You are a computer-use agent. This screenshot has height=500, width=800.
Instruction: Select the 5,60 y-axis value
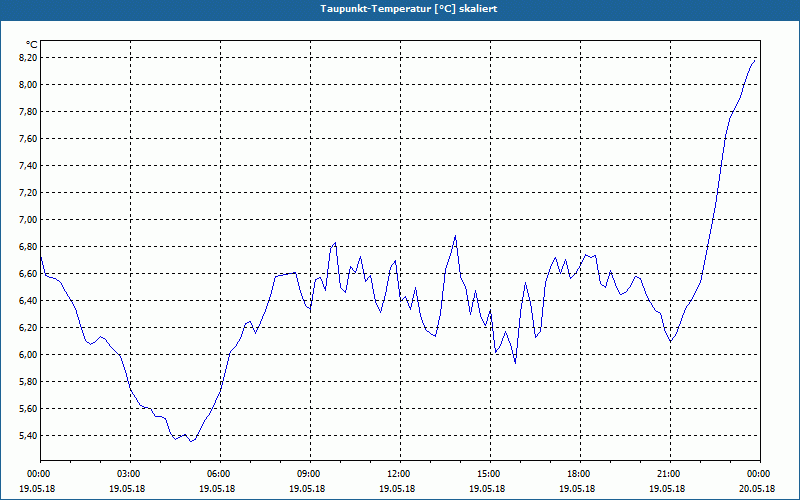[x=28, y=409]
